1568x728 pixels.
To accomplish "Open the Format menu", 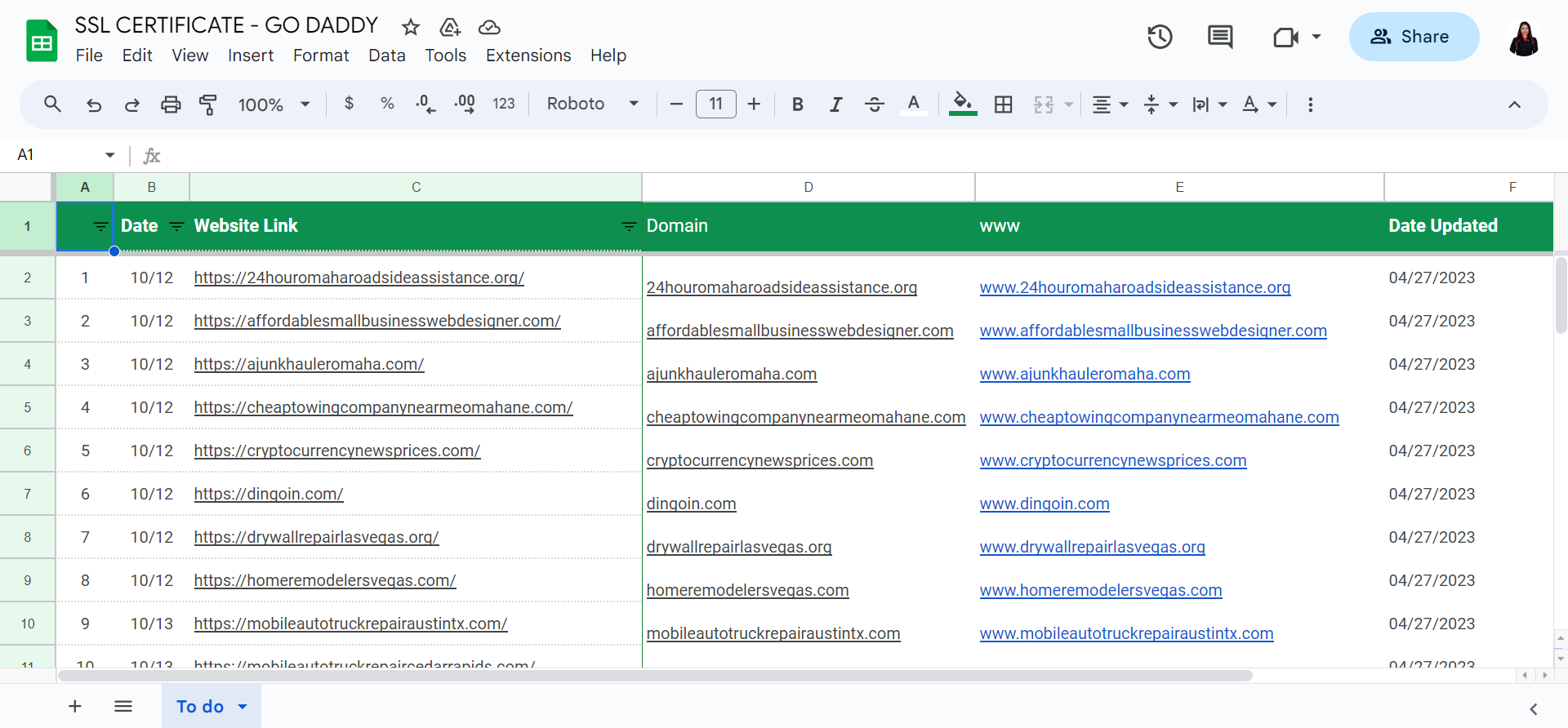I will pos(321,55).
